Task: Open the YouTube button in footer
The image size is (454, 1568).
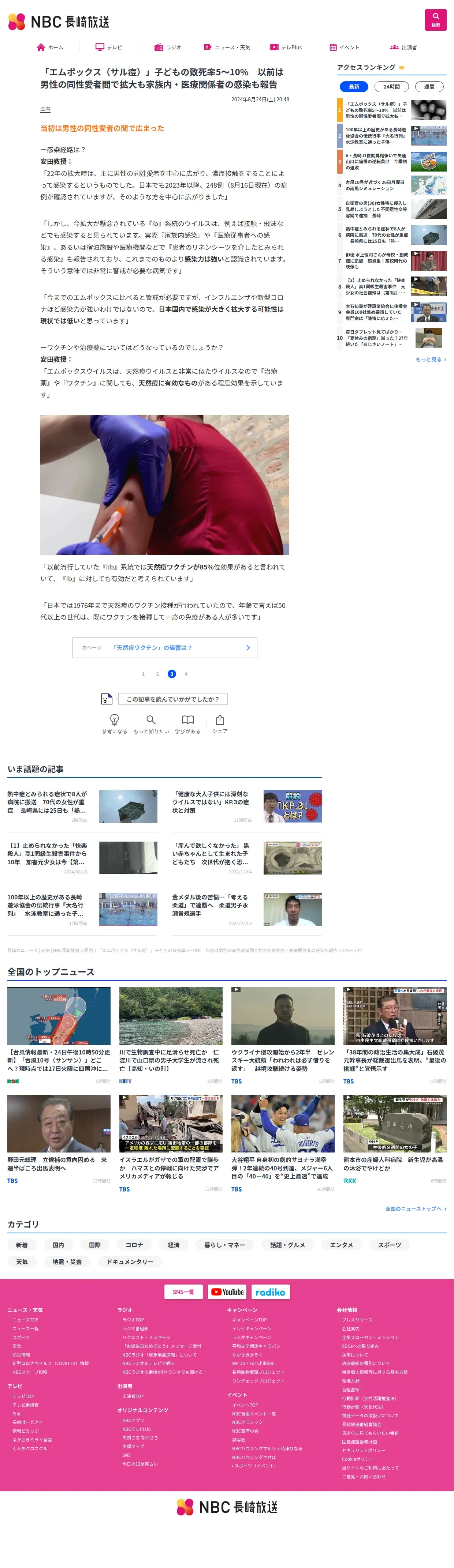Action: click(227, 1291)
